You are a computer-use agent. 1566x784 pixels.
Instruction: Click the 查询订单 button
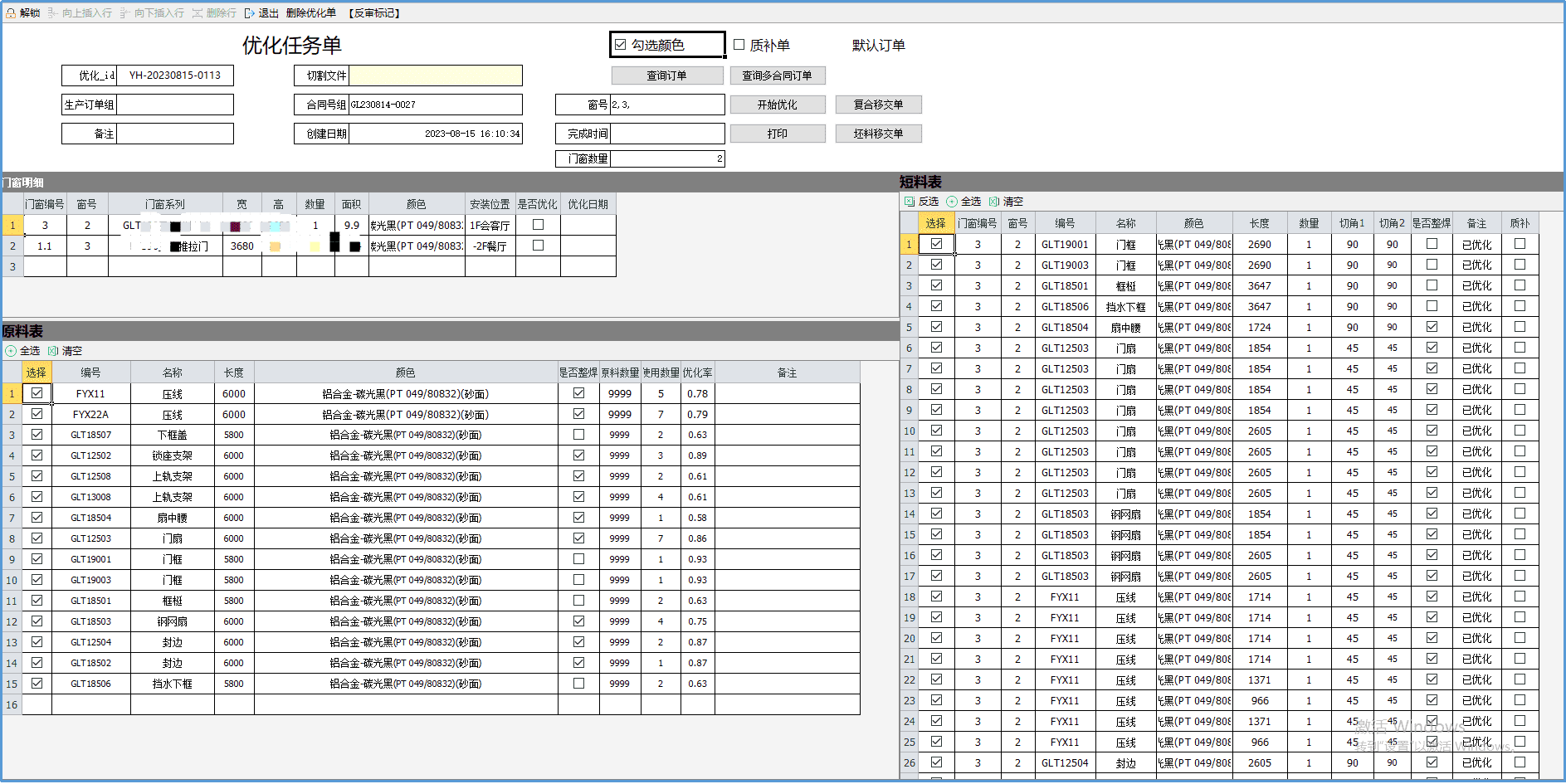coord(667,75)
